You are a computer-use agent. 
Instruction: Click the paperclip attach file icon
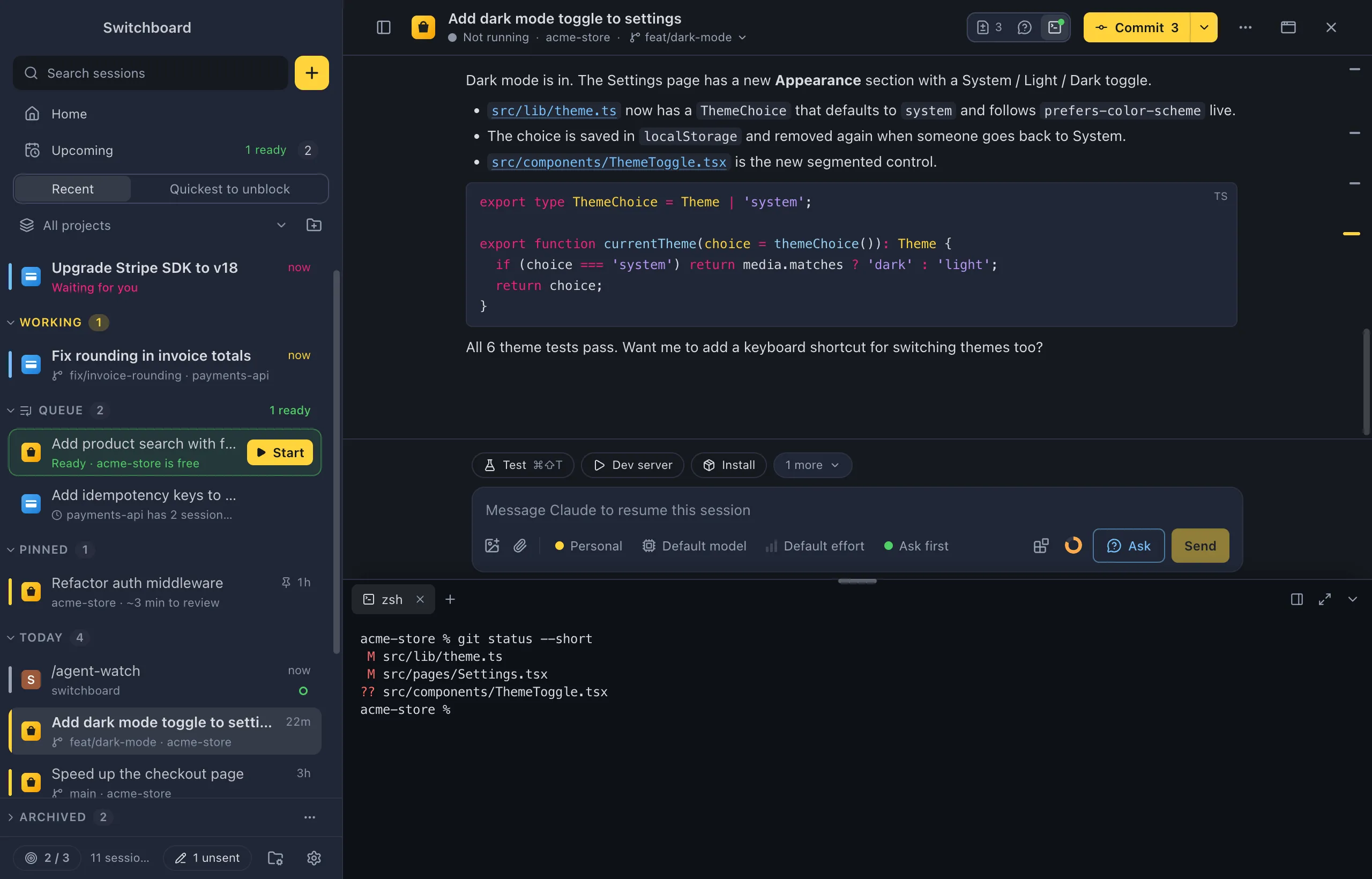pyautogui.click(x=520, y=546)
